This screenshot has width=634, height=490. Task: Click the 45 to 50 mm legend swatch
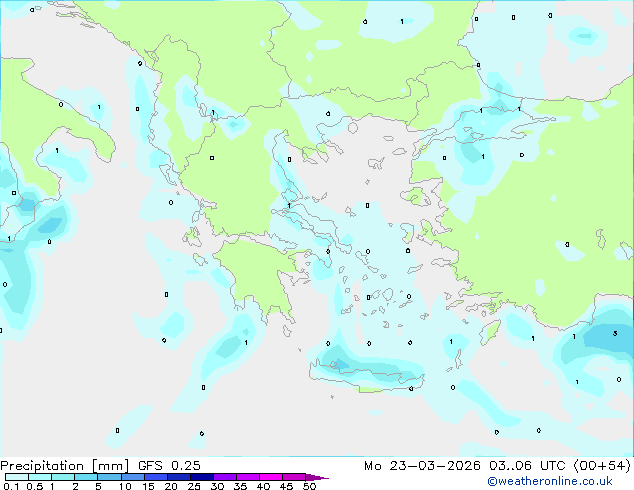[294, 477]
